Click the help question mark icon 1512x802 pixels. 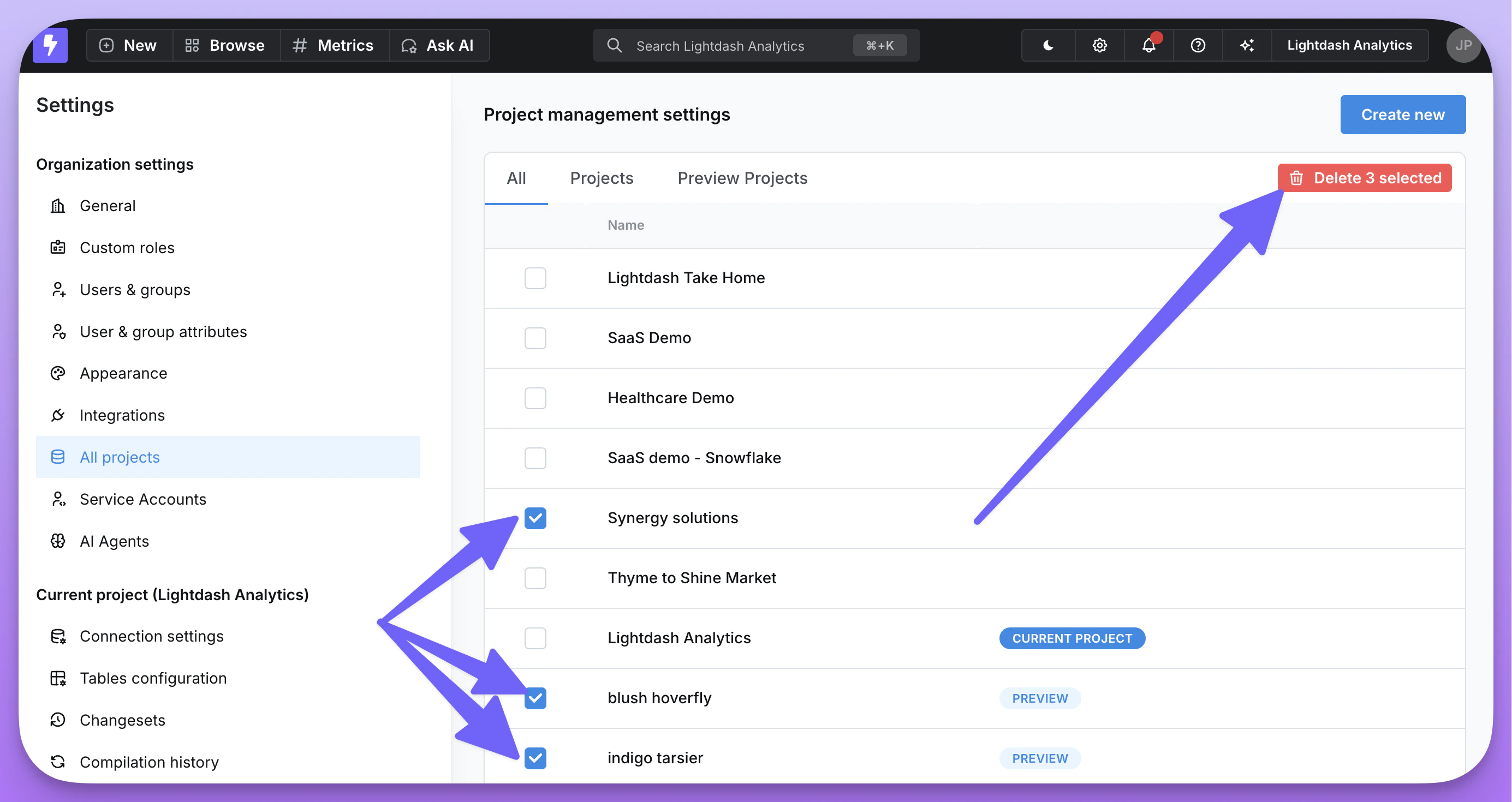tap(1198, 45)
